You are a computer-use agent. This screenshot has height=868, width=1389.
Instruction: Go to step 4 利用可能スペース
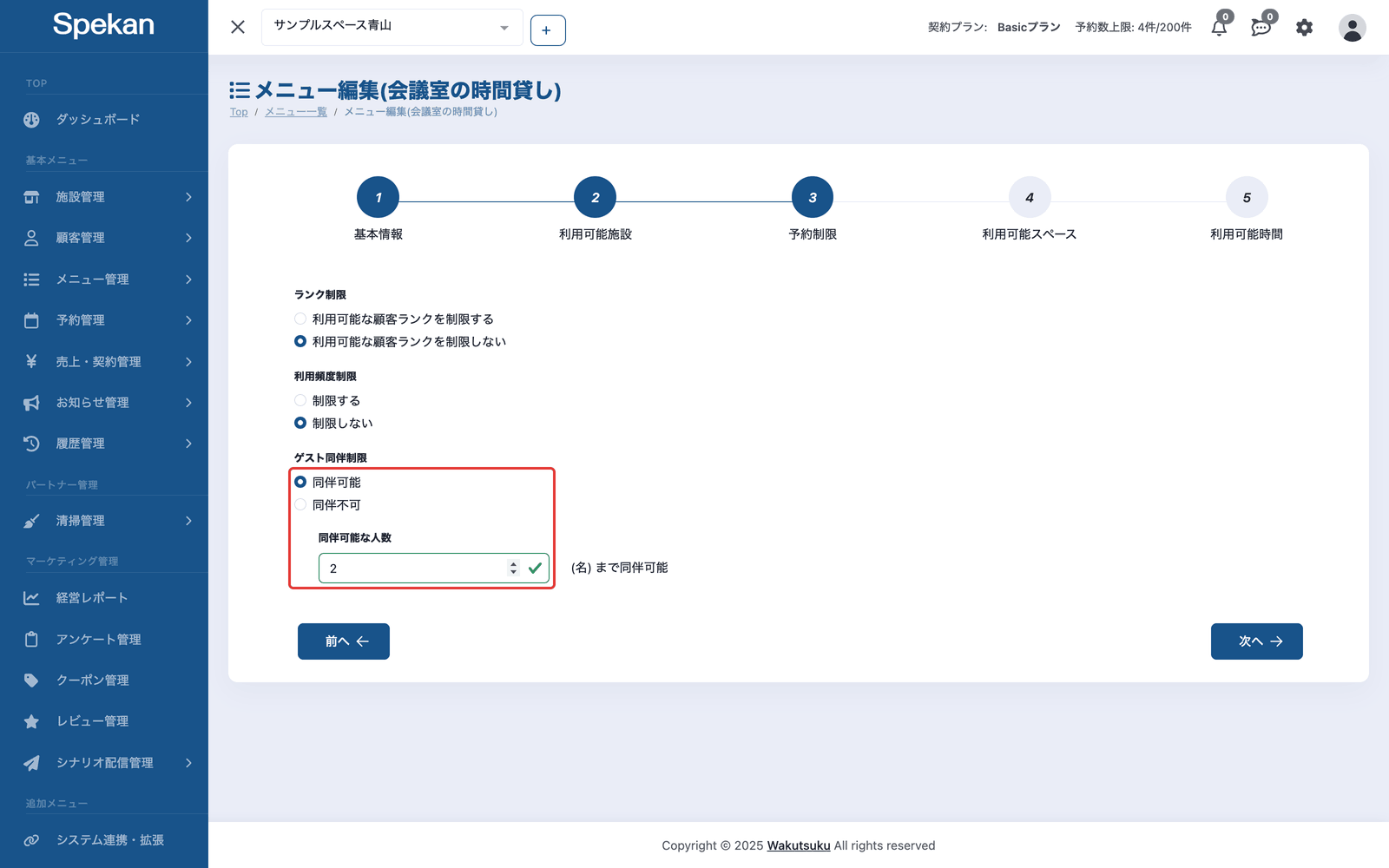(1030, 198)
